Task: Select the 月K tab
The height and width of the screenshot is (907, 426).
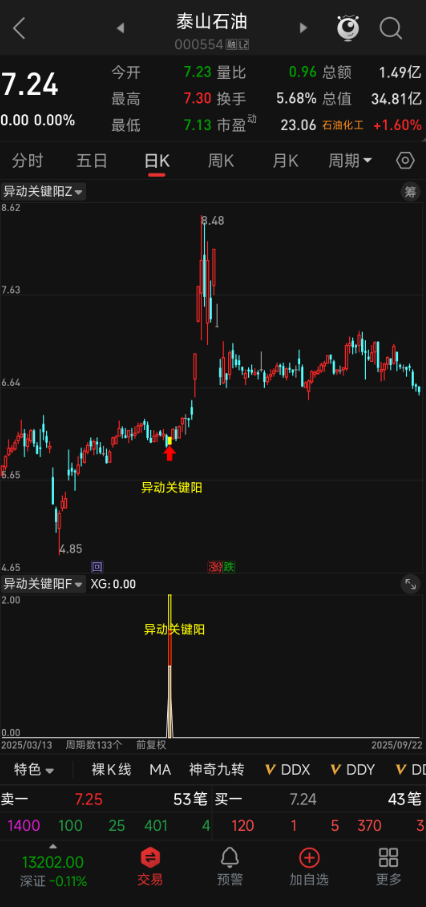Action: coord(285,160)
